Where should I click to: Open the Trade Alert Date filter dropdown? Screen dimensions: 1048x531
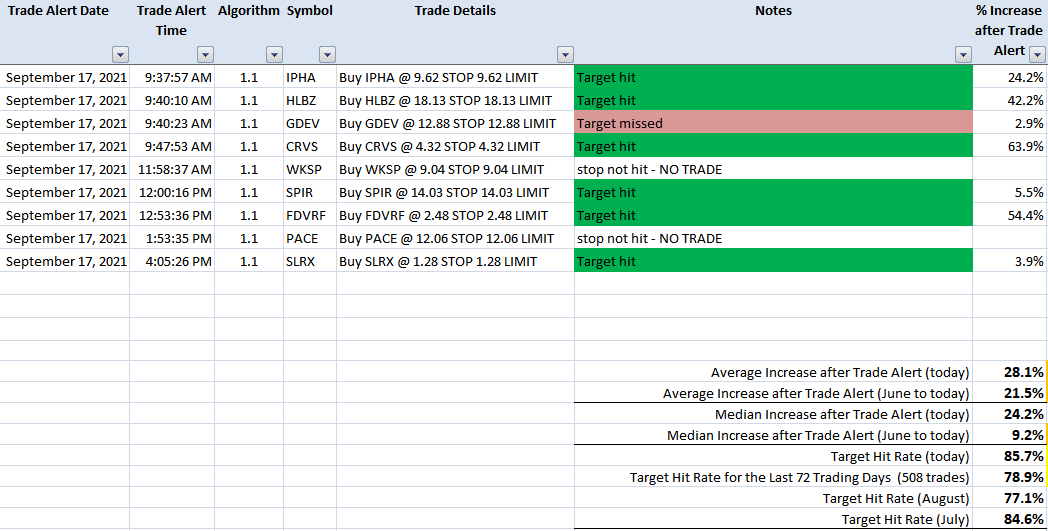120,55
